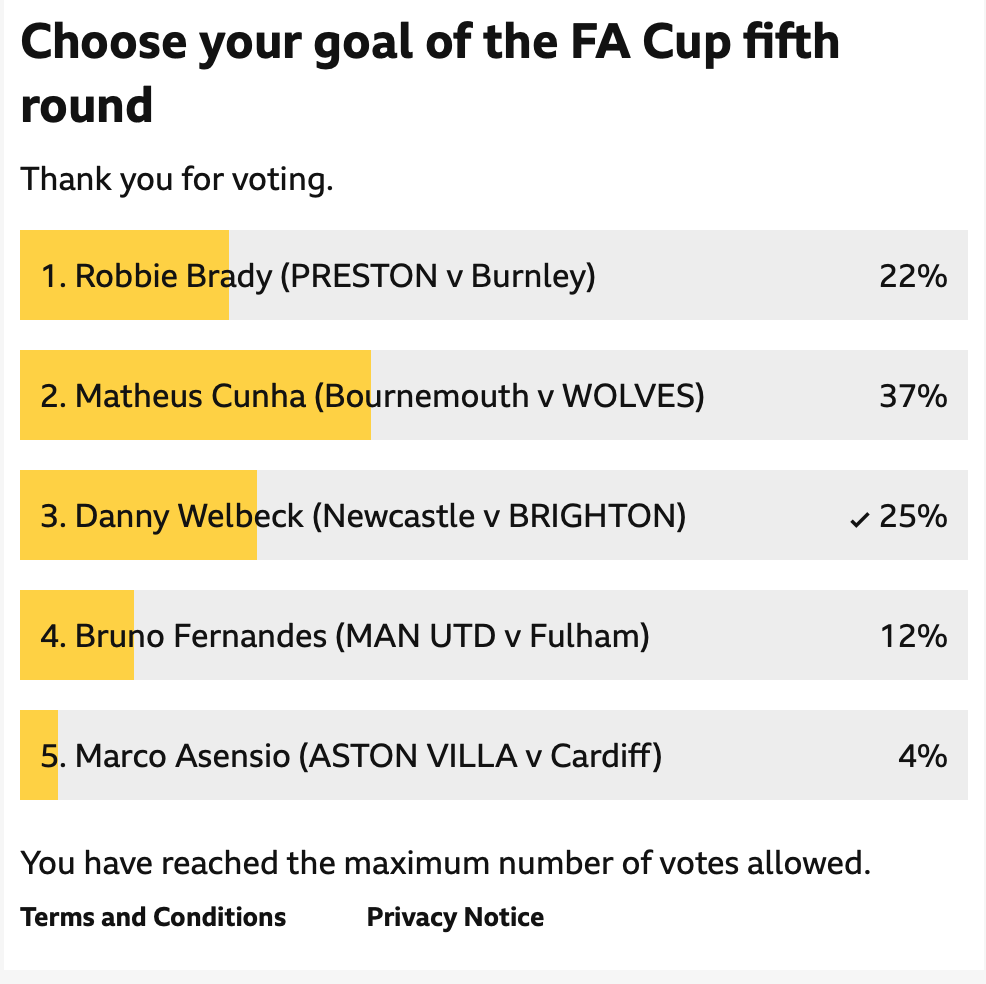
Task: Select the Matheus Cunha poll option
Action: click(x=494, y=395)
